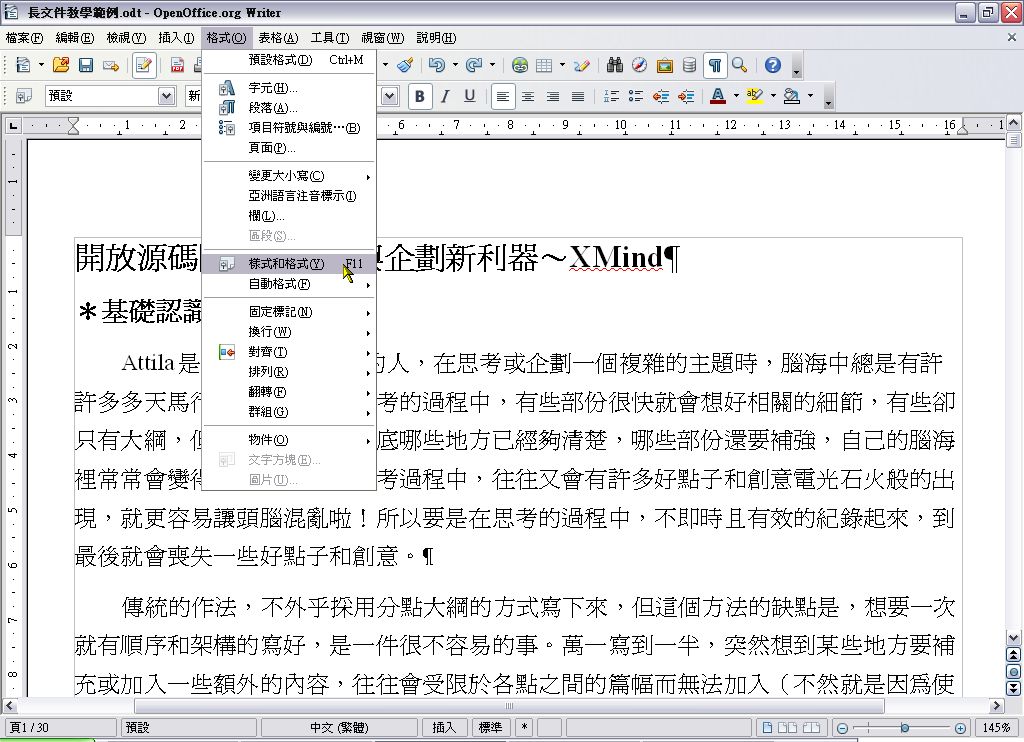The image size is (1024, 742).
Task: Justify the text
Action: click(x=577, y=97)
